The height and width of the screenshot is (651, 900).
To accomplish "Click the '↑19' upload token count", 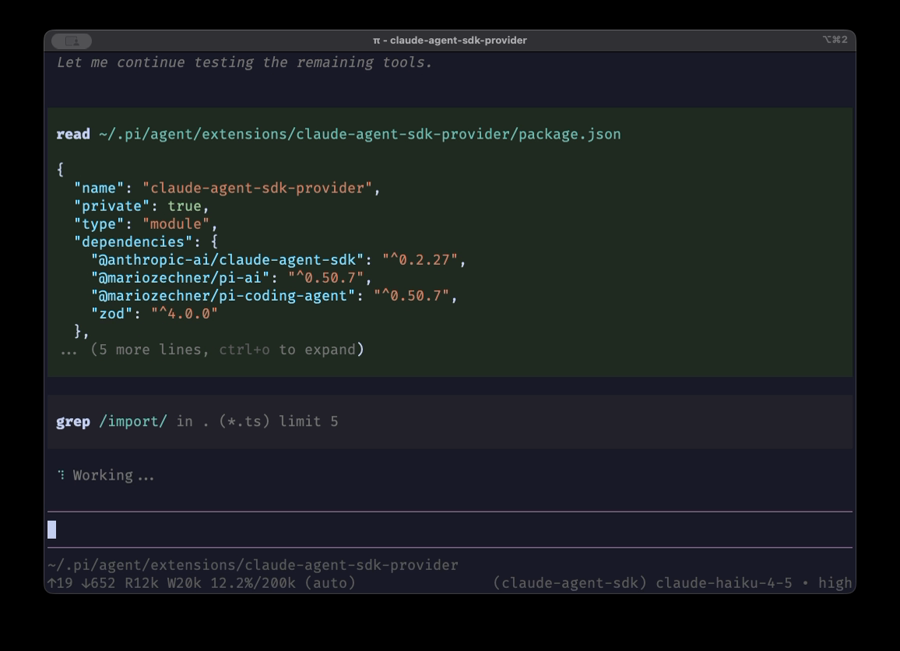I will click(60, 583).
